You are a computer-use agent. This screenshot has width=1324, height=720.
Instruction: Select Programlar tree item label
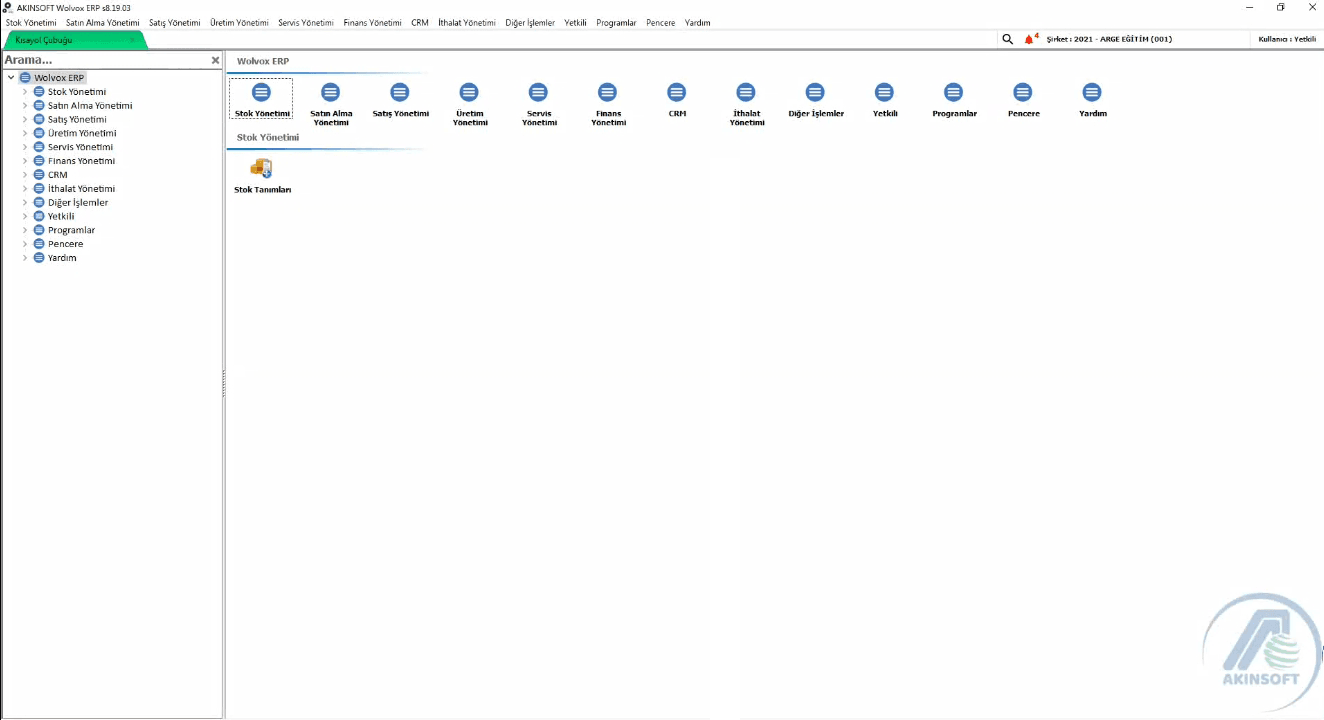coord(71,230)
